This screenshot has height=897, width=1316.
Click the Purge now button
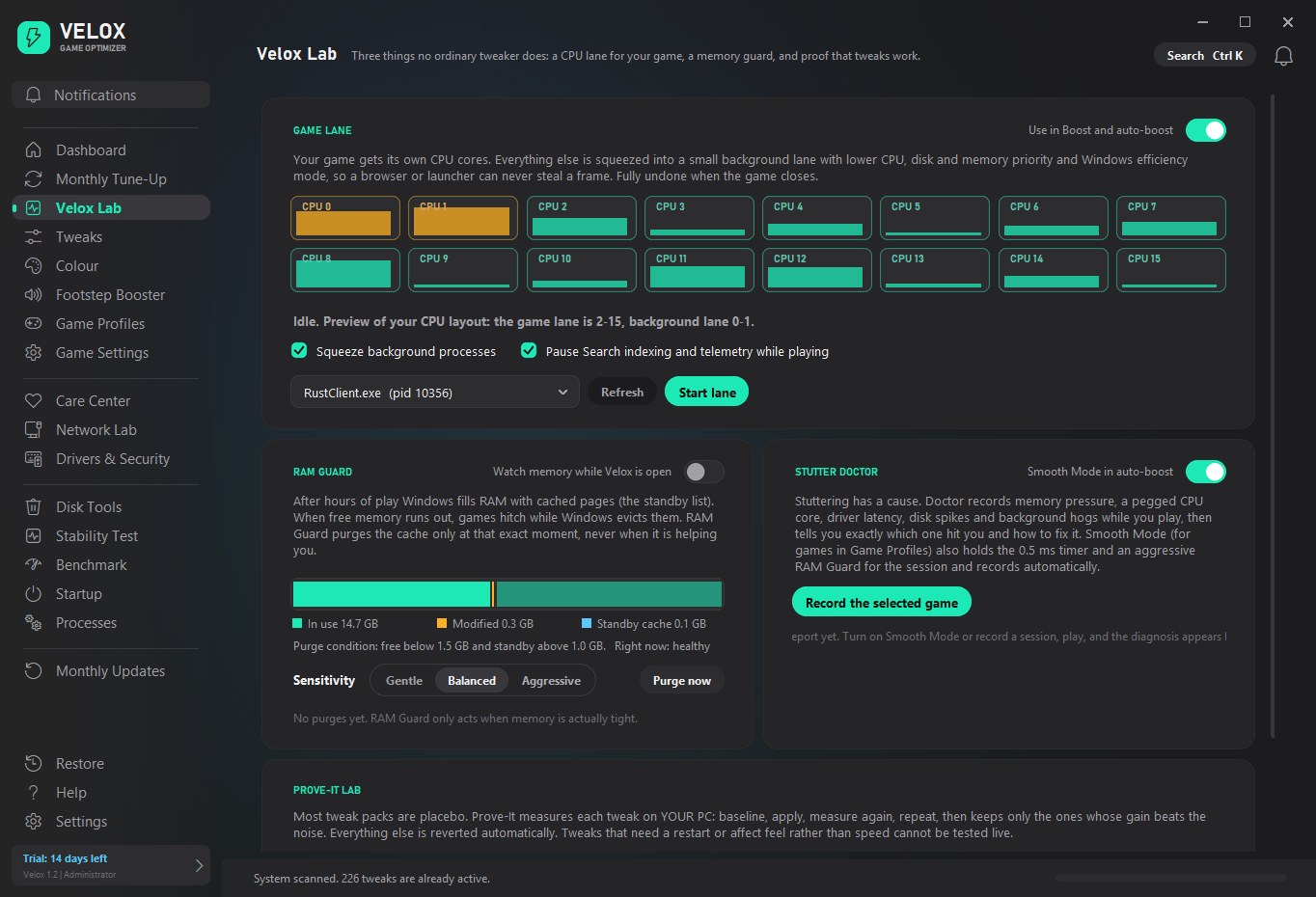(x=682, y=681)
